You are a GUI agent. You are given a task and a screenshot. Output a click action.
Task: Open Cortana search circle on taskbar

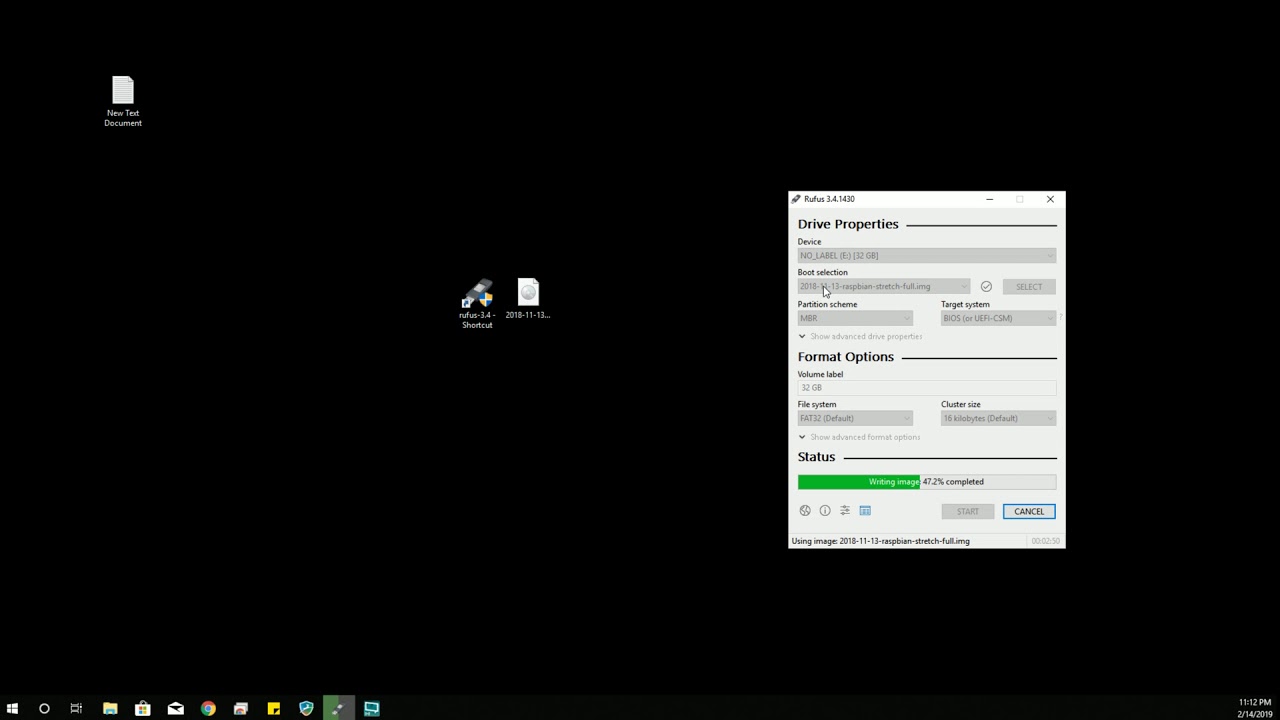pyautogui.click(x=44, y=708)
